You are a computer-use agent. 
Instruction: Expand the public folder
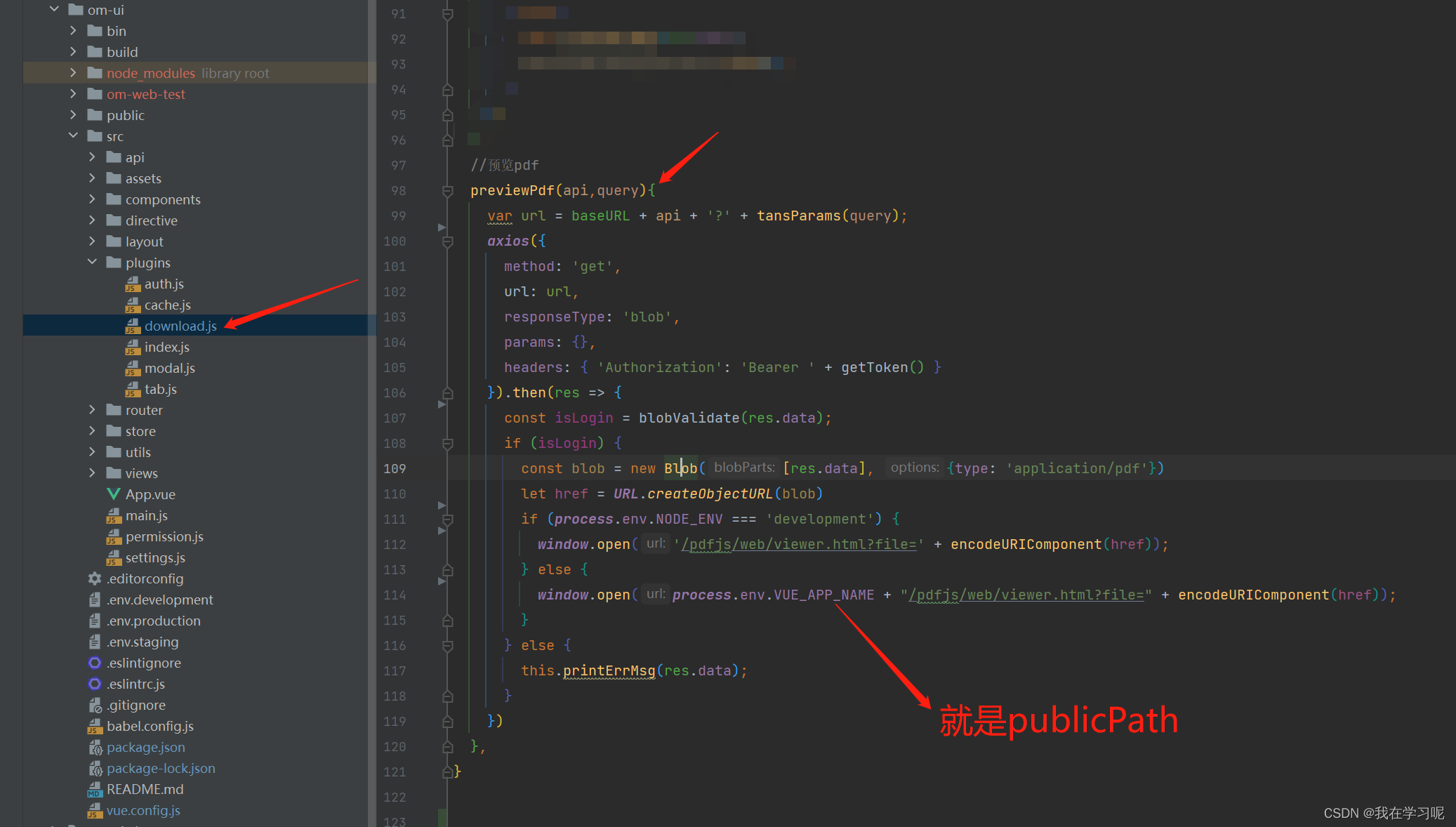(x=73, y=114)
